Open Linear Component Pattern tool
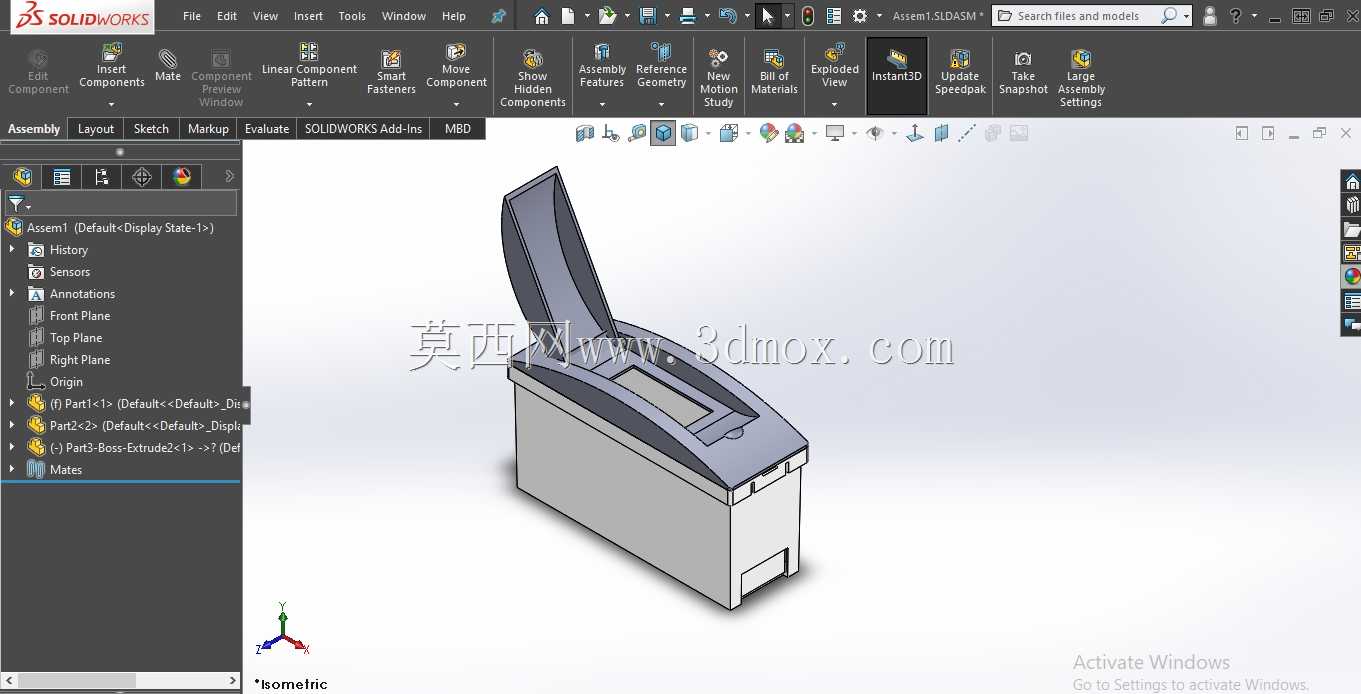 [309, 64]
